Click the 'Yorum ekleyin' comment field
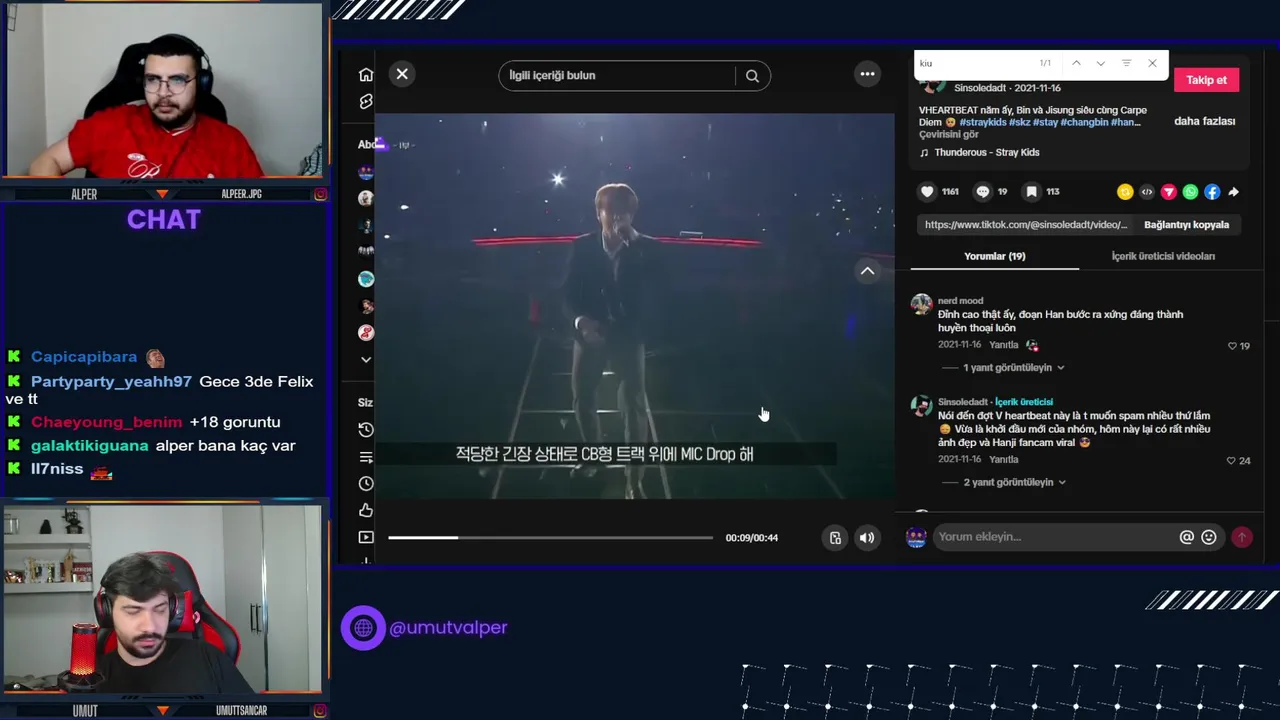This screenshot has height=720, width=1280. click(x=1055, y=537)
